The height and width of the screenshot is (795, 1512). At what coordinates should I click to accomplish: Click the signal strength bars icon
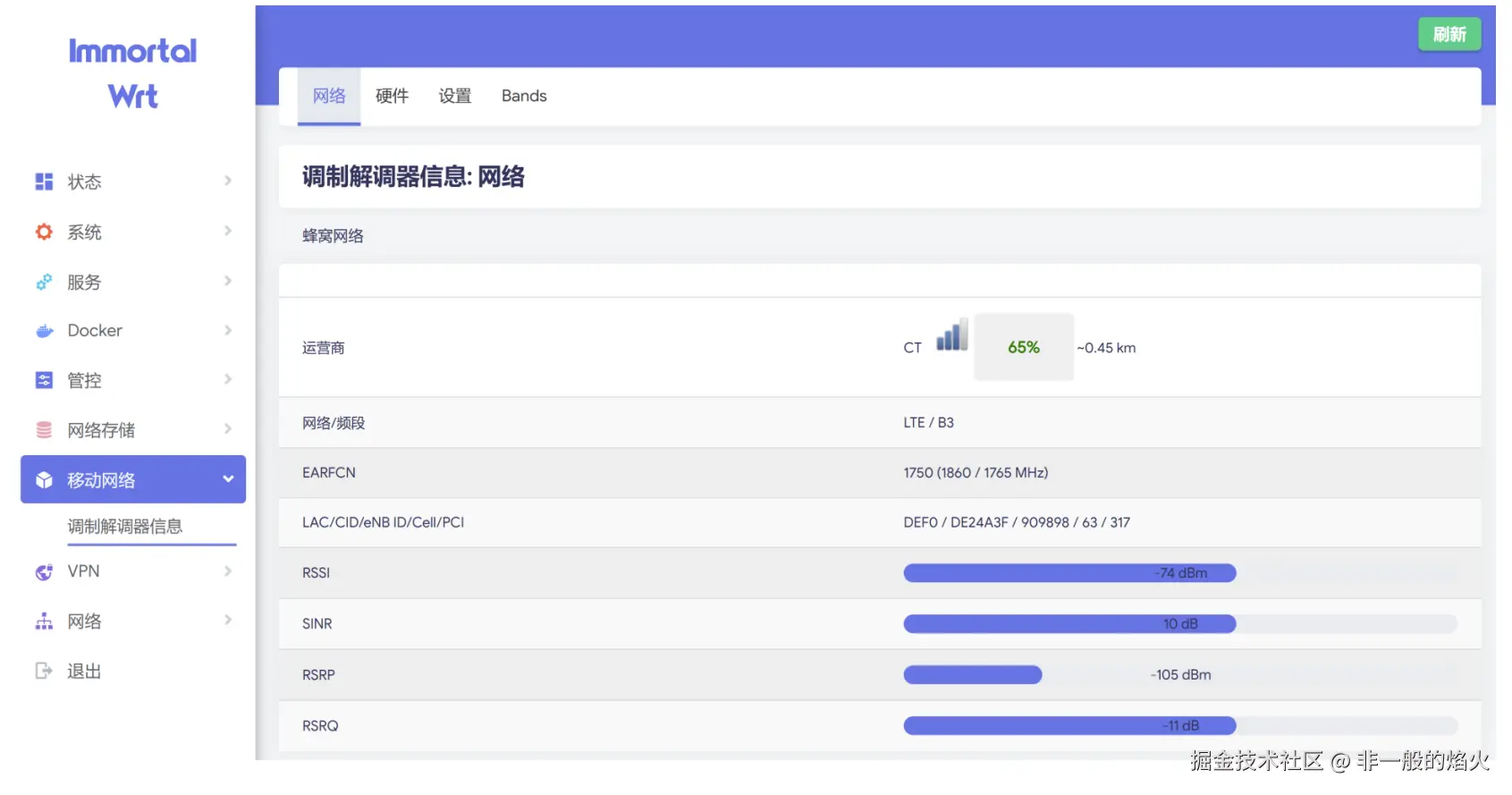[x=952, y=334]
